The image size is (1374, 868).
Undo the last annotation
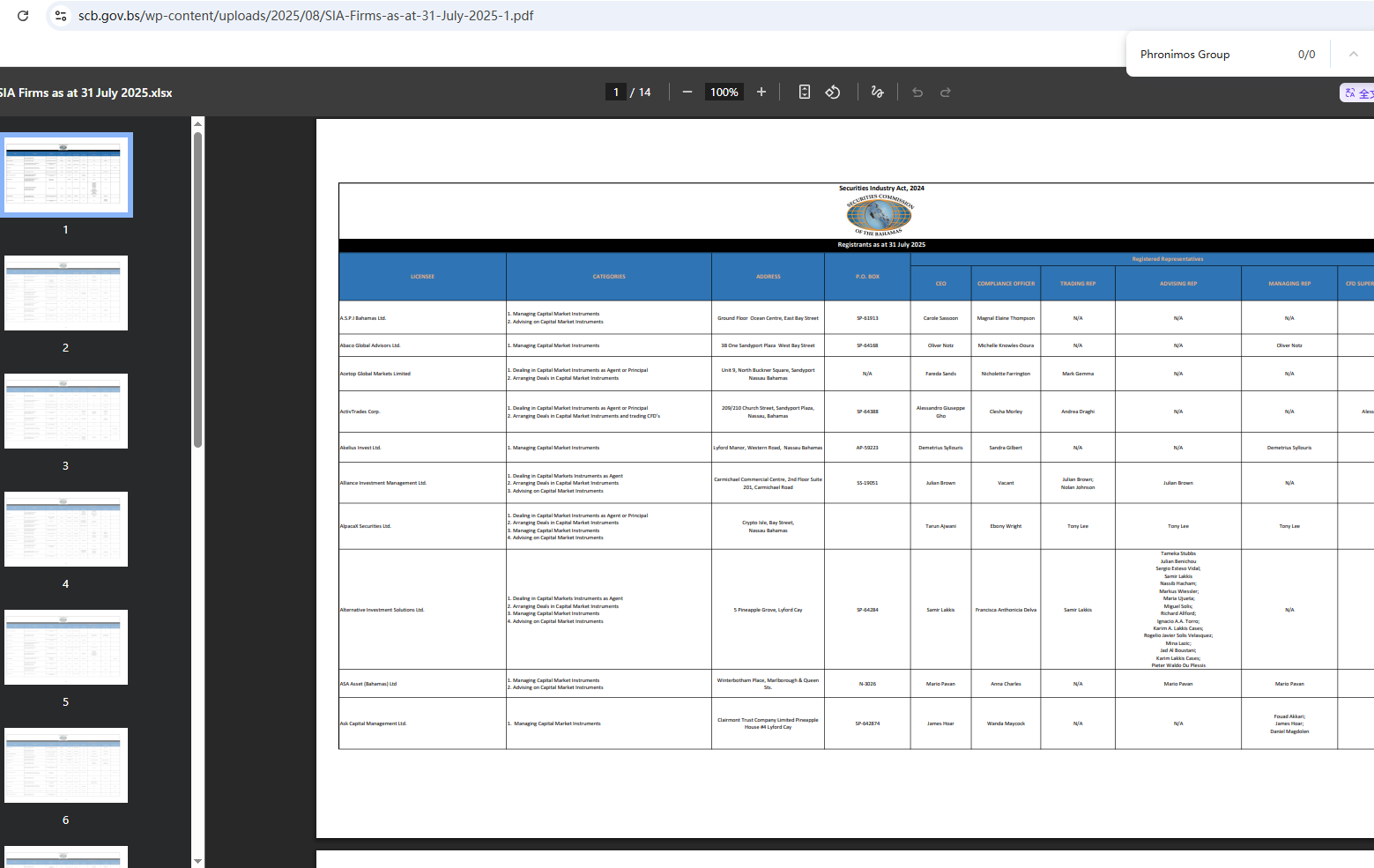coord(917,92)
